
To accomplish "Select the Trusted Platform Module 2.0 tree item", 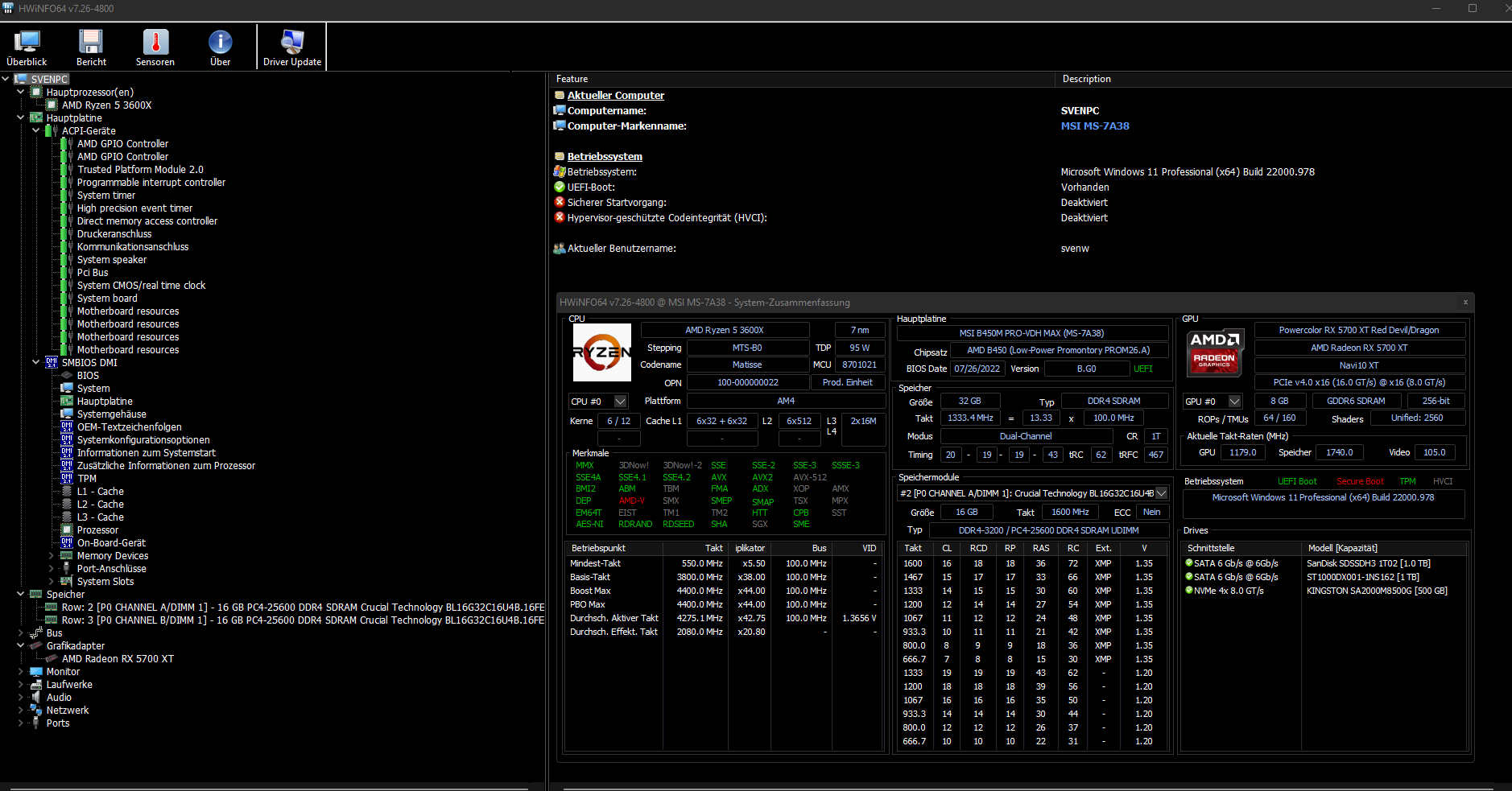I will pyautogui.click(x=140, y=169).
